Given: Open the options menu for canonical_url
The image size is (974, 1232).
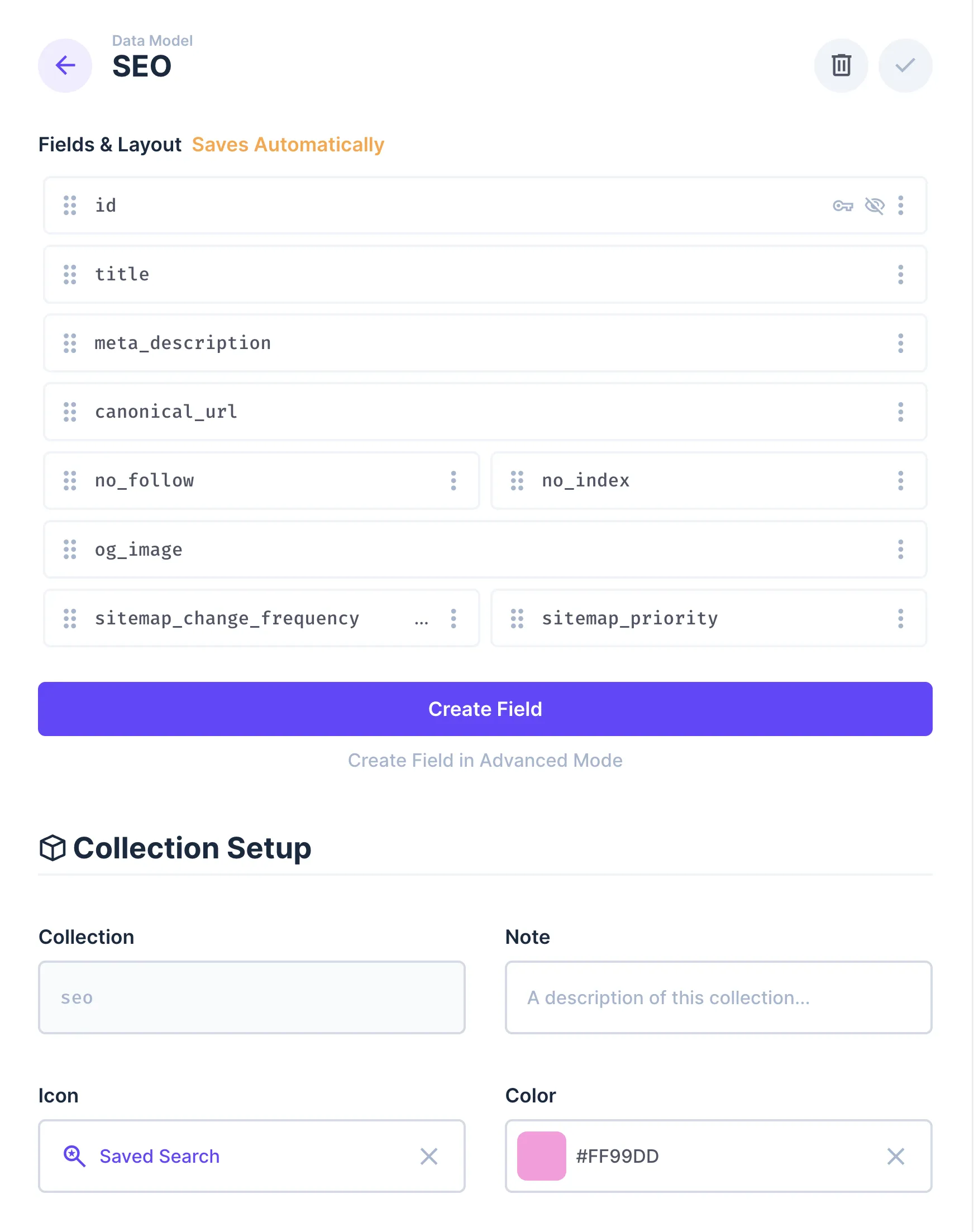Looking at the screenshot, I should (x=900, y=412).
